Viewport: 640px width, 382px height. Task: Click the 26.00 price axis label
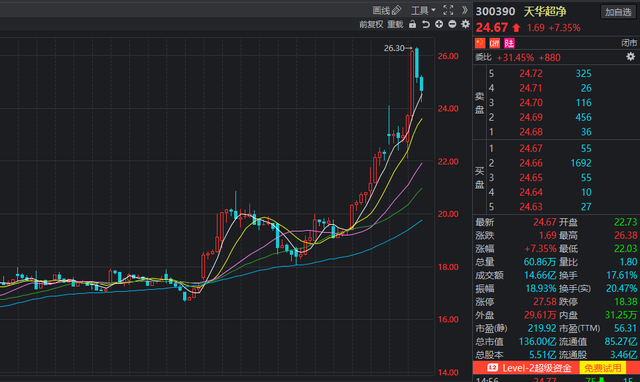(x=448, y=56)
